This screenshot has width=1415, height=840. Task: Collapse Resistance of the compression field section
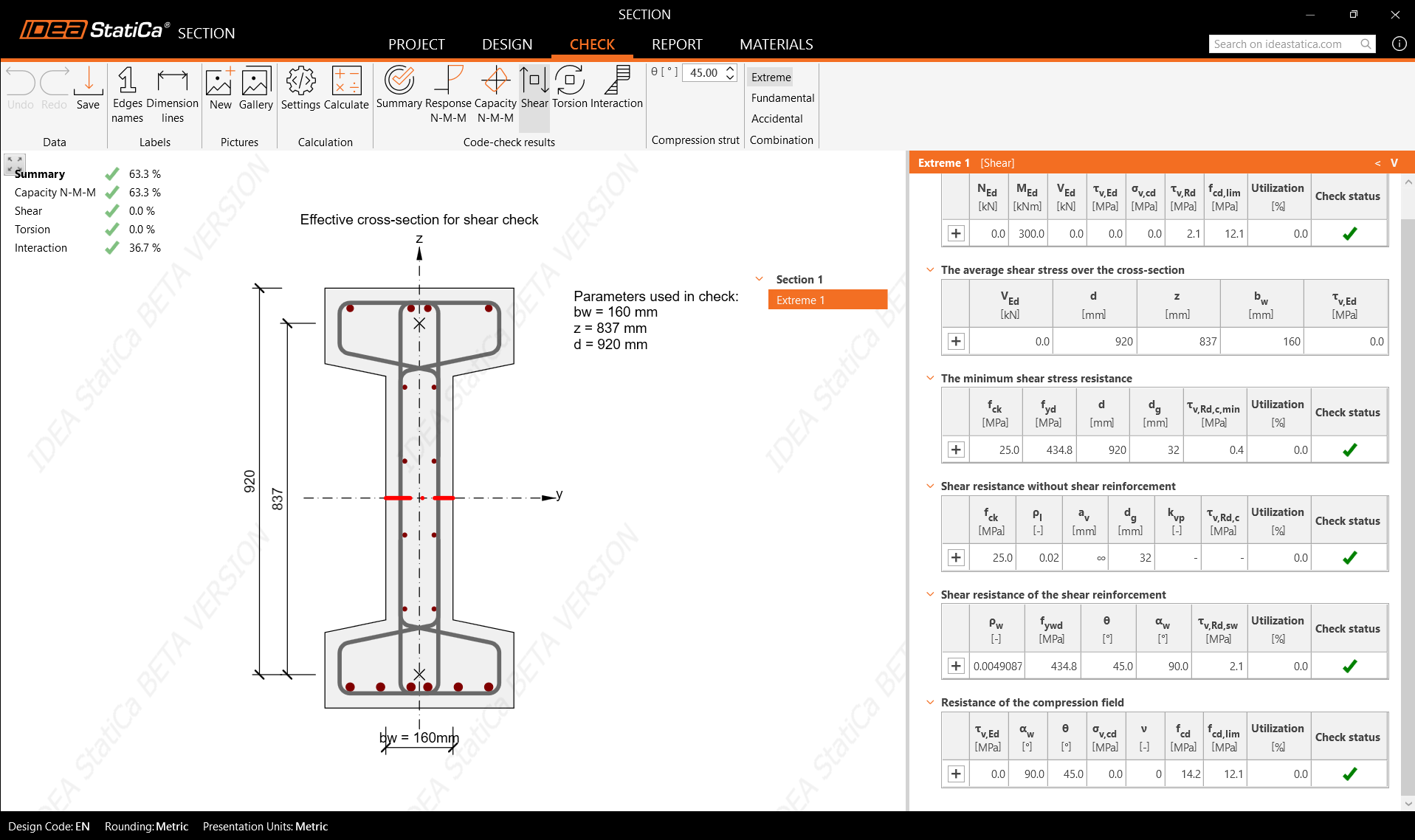930,702
